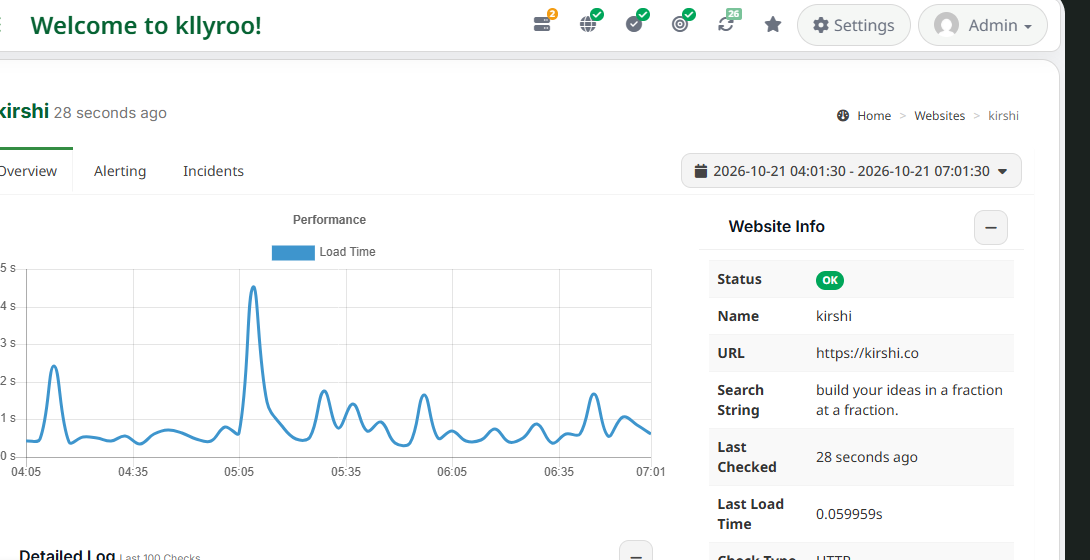Image resolution: width=1090 pixels, height=560 pixels.
Task: Click the Performance chart title
Action: (329, 220)
